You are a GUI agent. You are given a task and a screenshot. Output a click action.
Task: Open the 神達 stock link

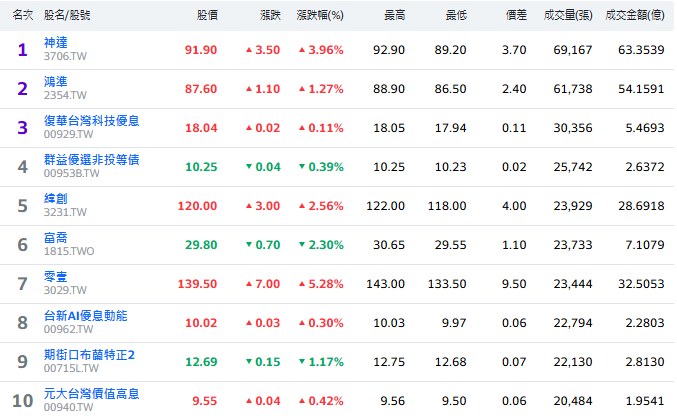[x=56, y=42]
